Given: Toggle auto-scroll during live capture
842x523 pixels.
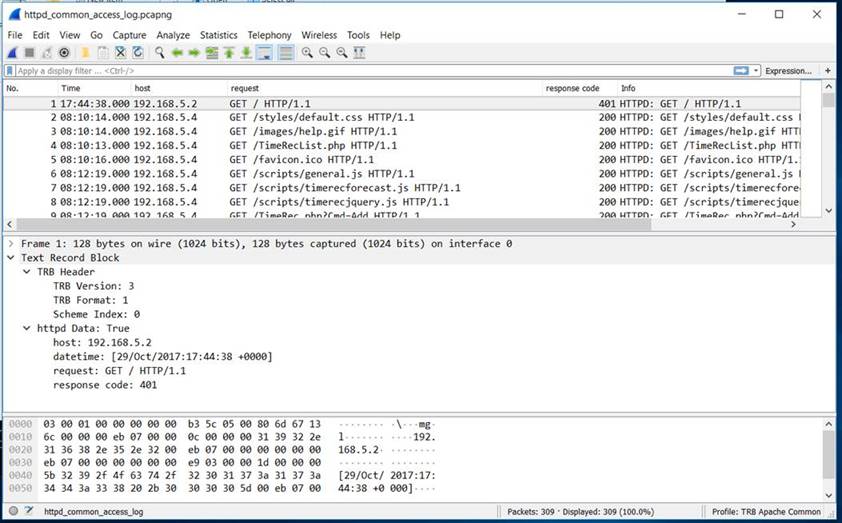Looking at the screenshot, I should (264, 53).
